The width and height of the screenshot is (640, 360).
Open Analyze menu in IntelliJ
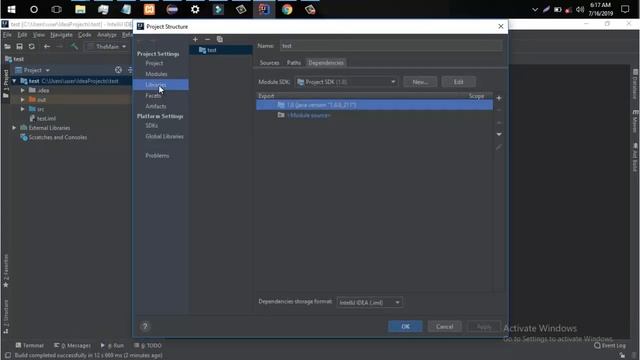click(107, 35)
